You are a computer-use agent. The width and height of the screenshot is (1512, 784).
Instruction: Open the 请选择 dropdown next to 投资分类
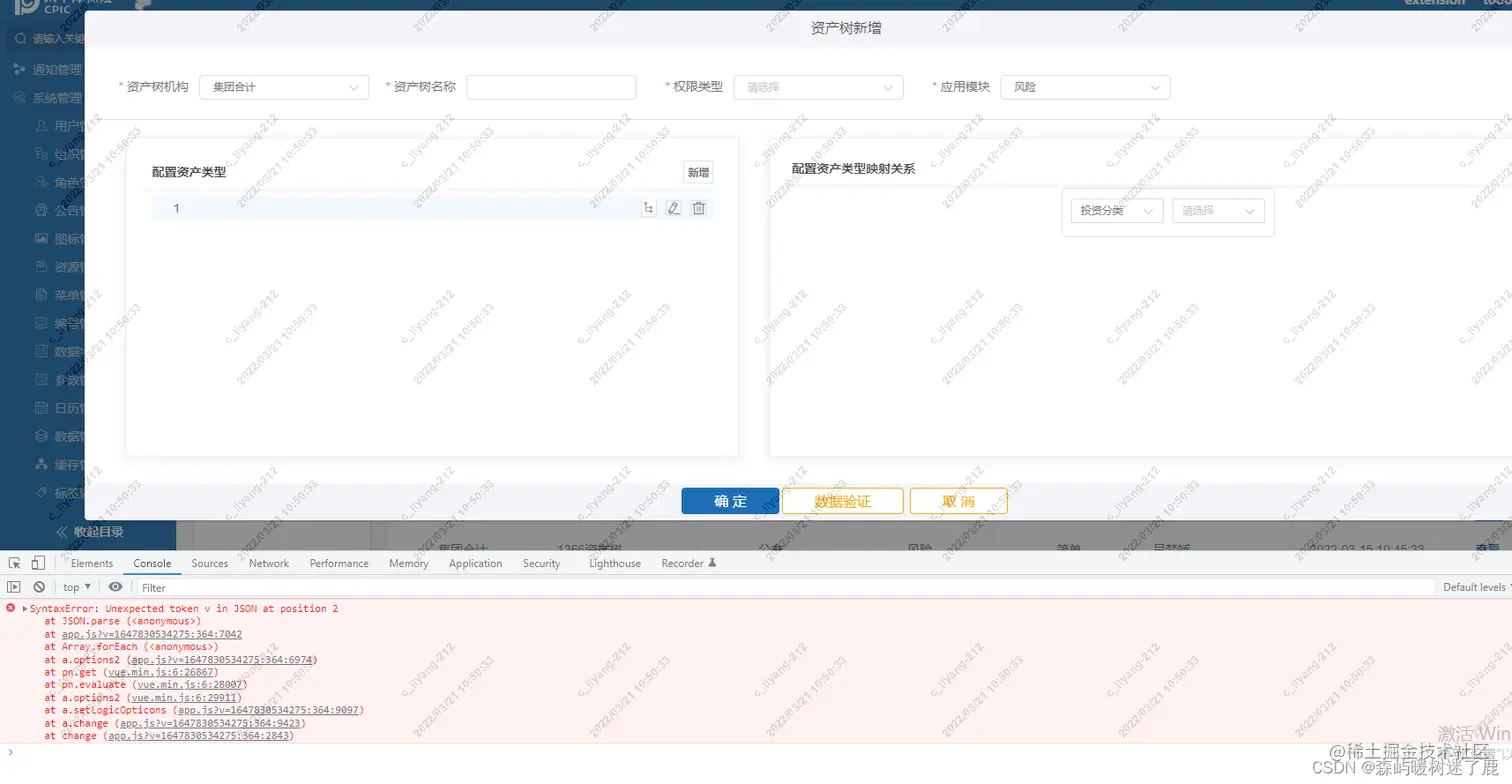click(1218, 211)
